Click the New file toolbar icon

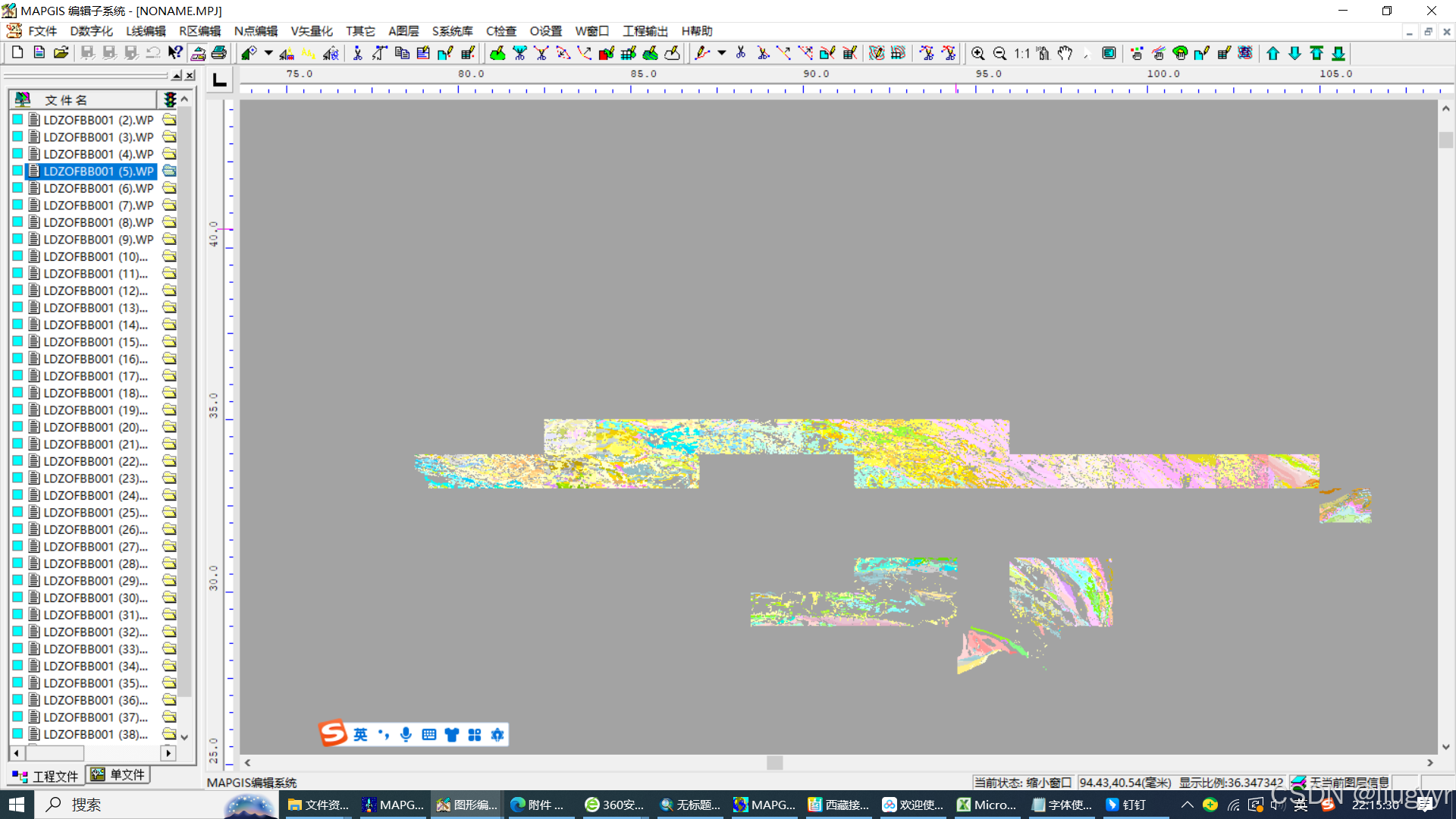tap(17, 52)
